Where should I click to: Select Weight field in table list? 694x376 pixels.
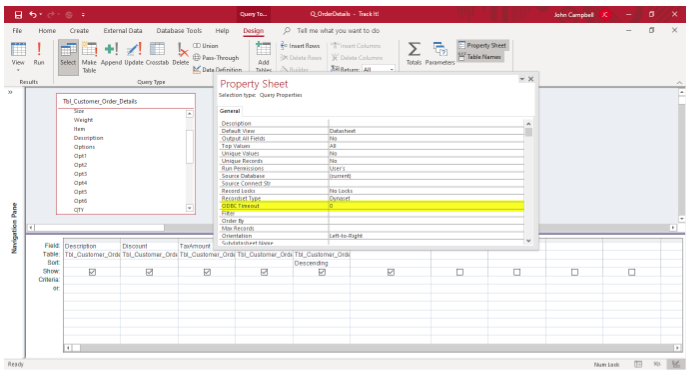[83, 120]
